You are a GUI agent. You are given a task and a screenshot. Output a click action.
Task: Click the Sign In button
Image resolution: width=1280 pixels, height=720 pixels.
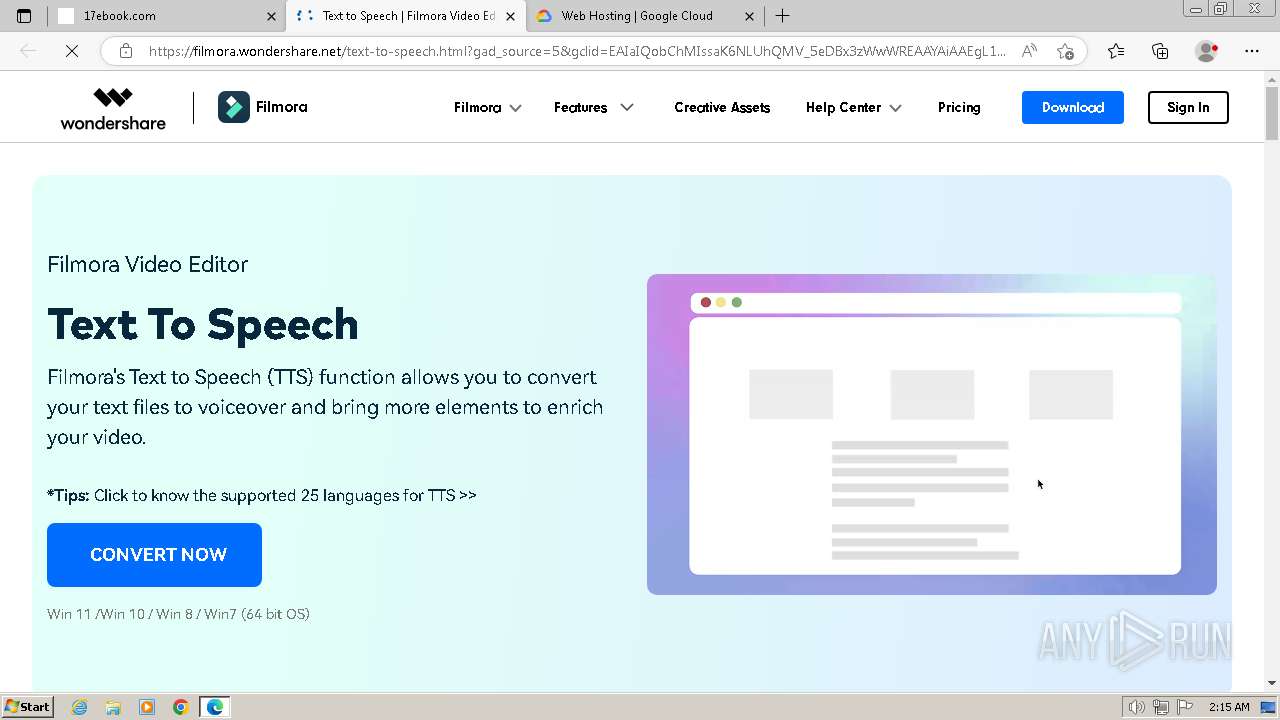coord(1188,107)
